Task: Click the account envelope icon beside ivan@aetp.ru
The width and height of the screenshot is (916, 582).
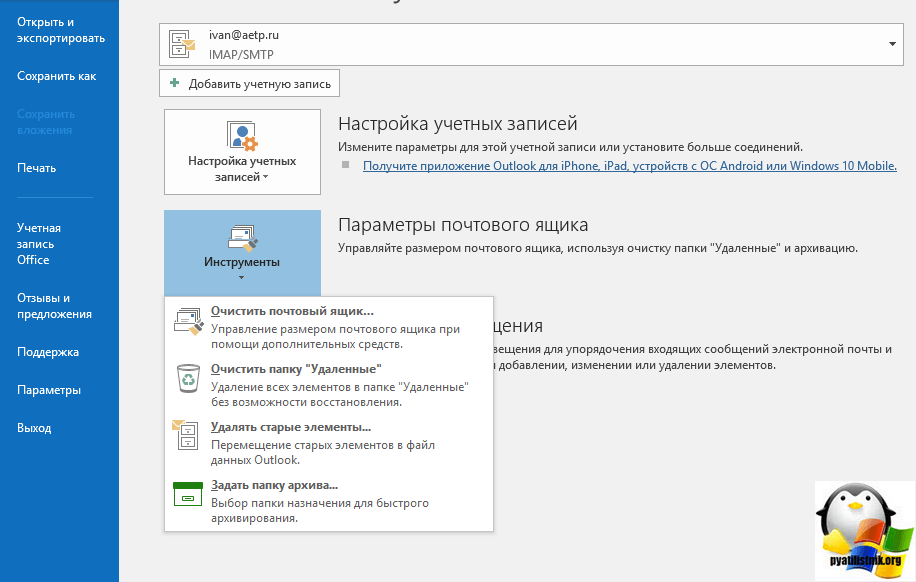Action: [182, 43]
